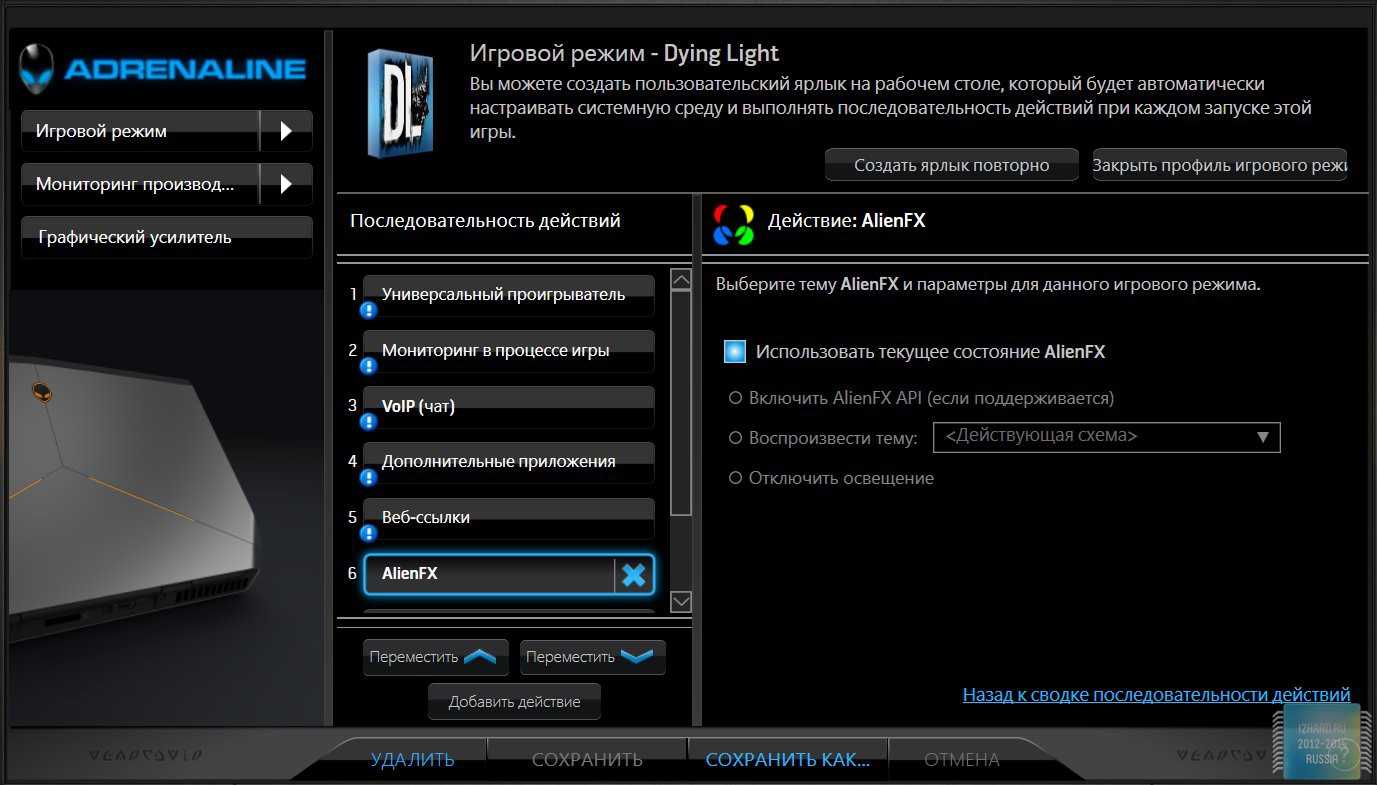
Task: Expand Мониторинг производительности menu arrow
Action: (286, 184)
